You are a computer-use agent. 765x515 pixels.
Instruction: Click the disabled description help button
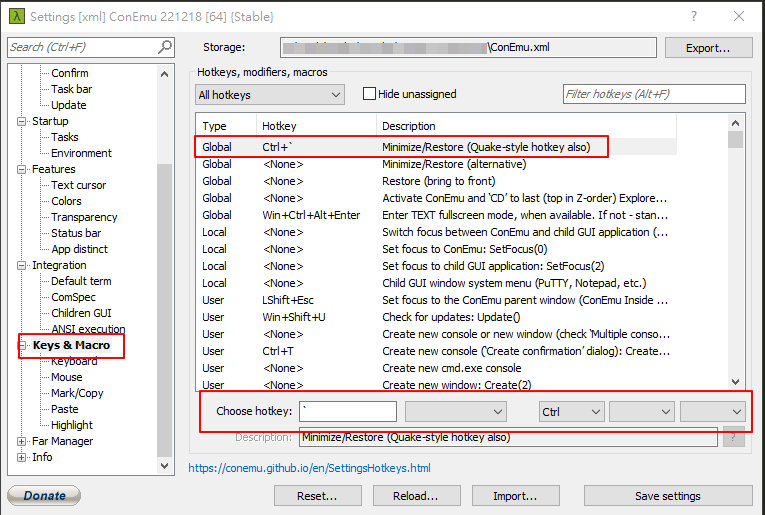click(x=733, y=437)
